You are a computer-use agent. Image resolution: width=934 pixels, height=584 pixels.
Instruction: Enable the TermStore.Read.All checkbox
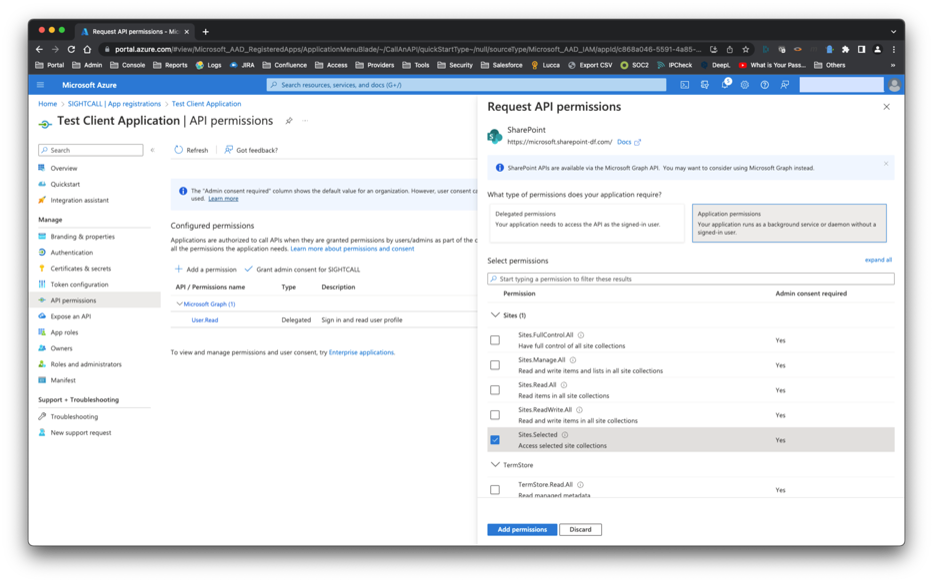(495, 490)
